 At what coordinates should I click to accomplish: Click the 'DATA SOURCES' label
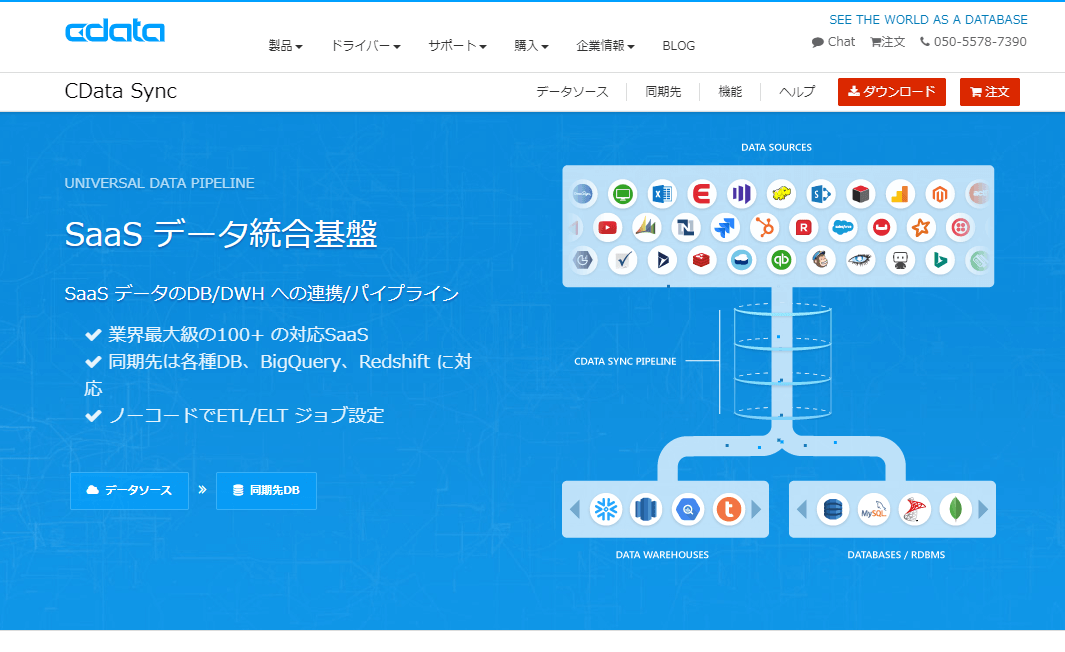pyautogui.click(x=776, y=147)
